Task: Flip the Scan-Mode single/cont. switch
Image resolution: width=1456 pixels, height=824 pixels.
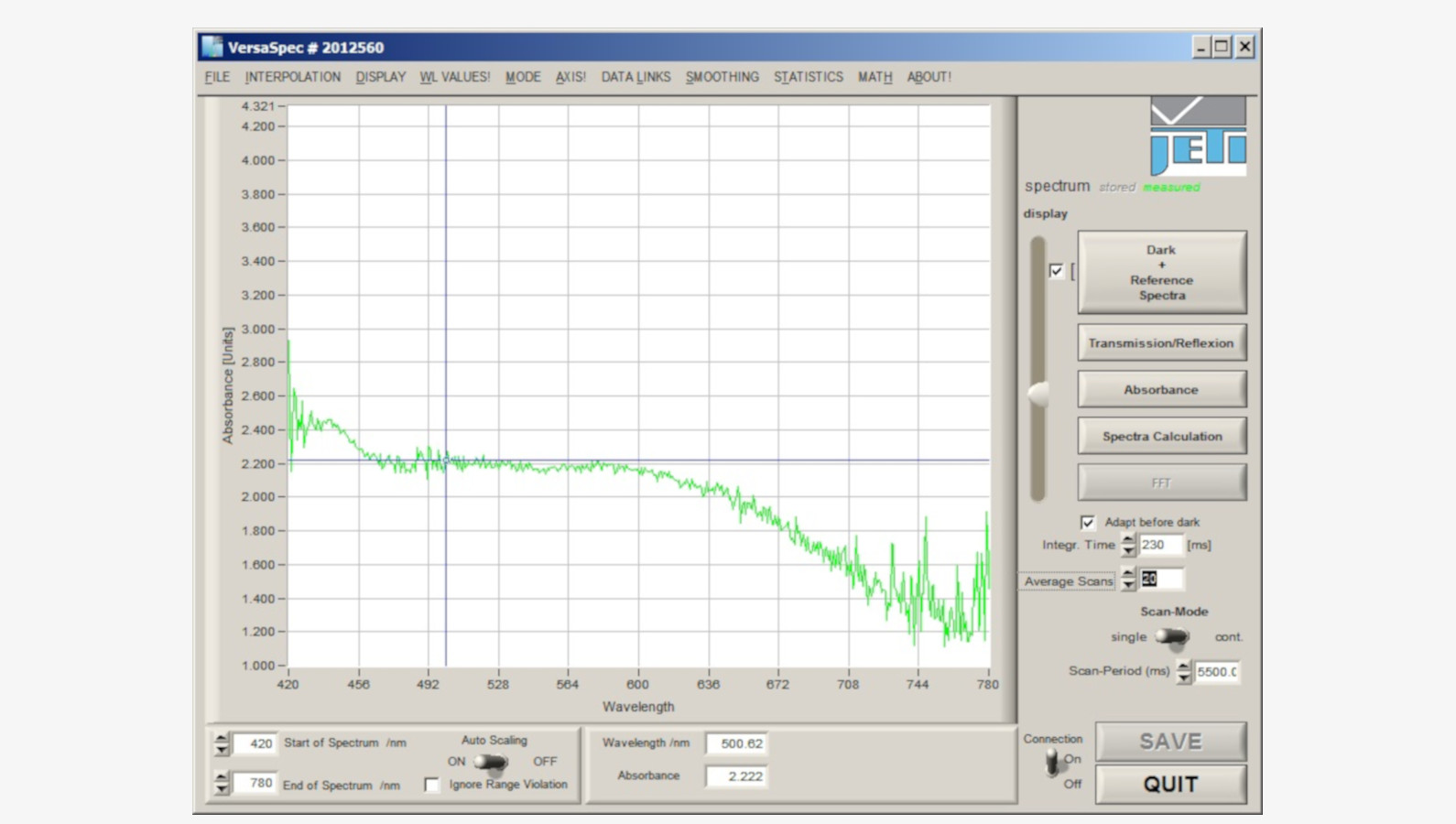Action: 1170,636
